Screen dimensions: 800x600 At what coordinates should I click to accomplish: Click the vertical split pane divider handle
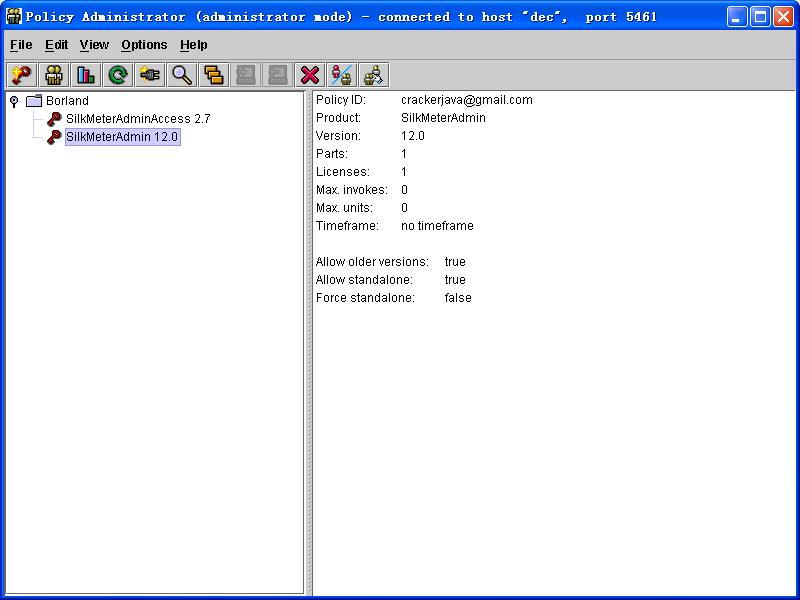(308, 343)
